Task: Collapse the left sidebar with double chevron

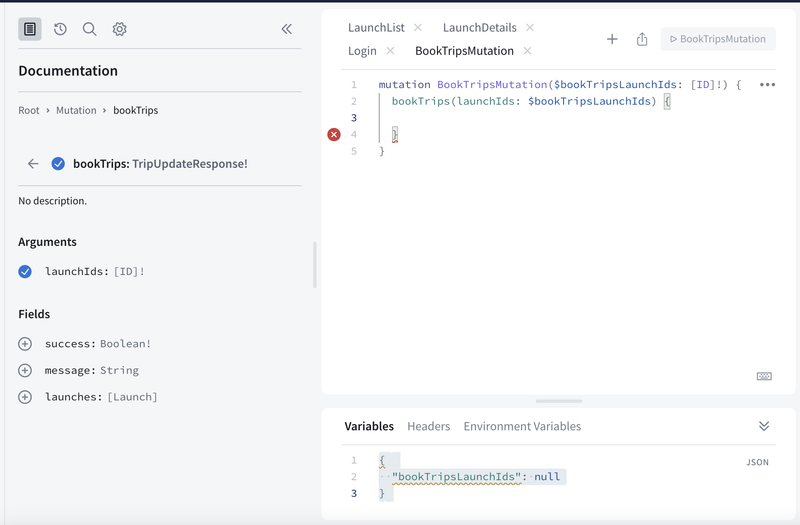Action: [287, 29]
